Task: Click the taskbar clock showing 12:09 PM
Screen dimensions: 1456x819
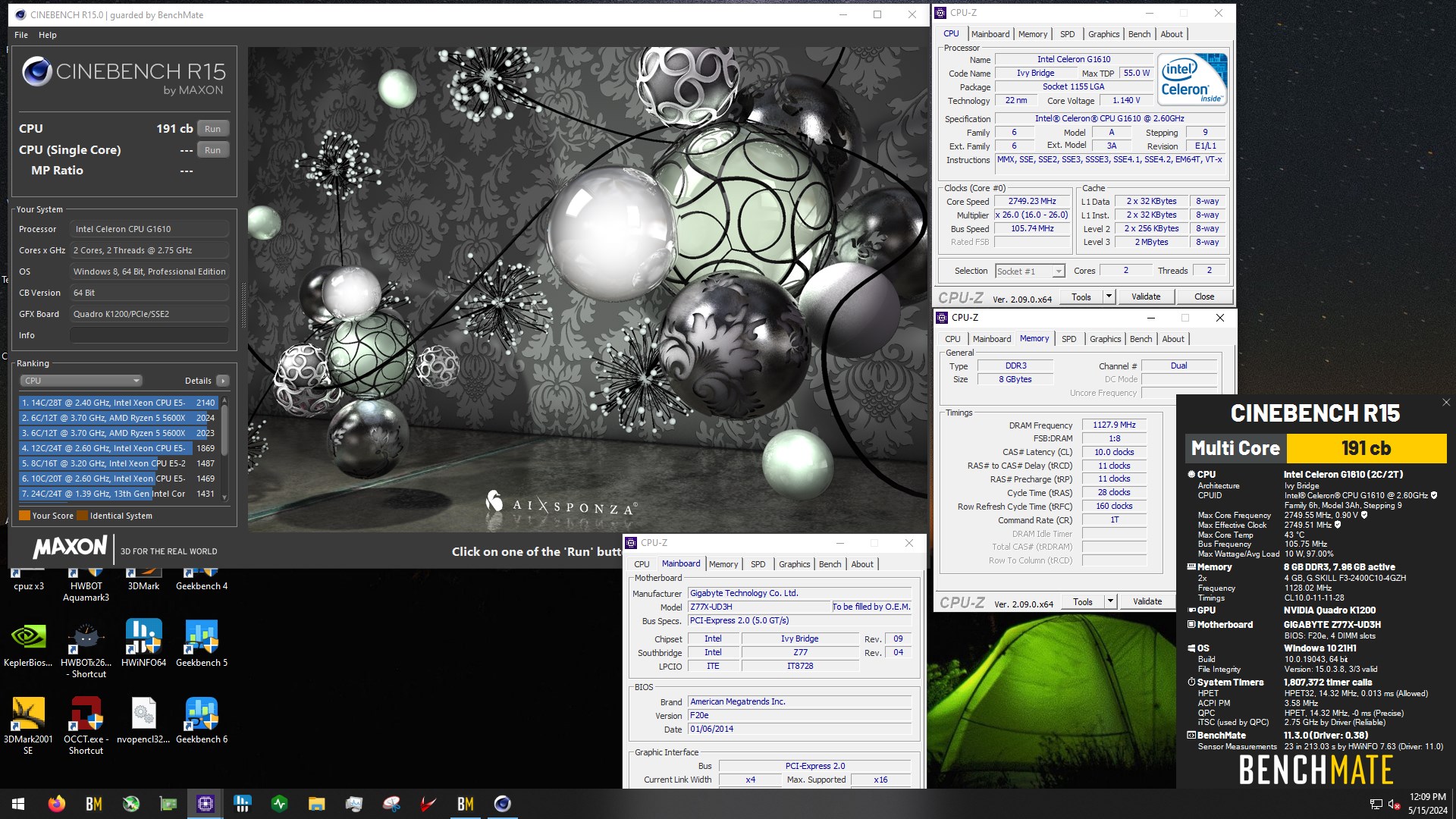Action: click(x=1427, y=804)
